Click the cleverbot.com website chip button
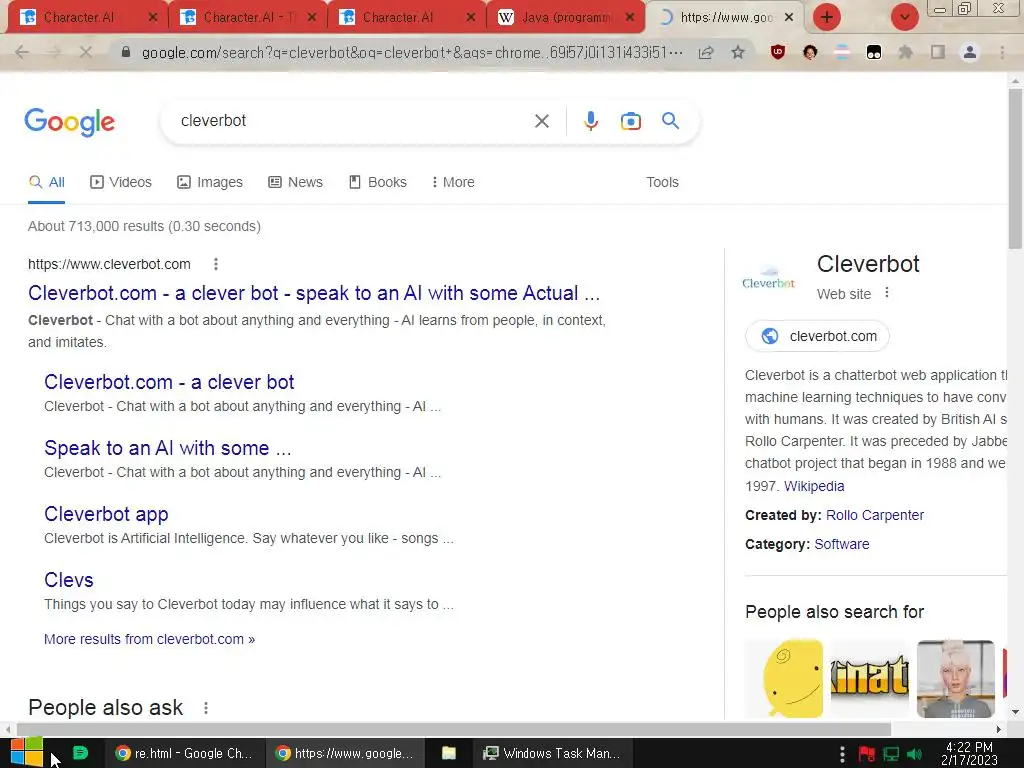The height and width of the screenshot is (768, 1024). (817, 336)
